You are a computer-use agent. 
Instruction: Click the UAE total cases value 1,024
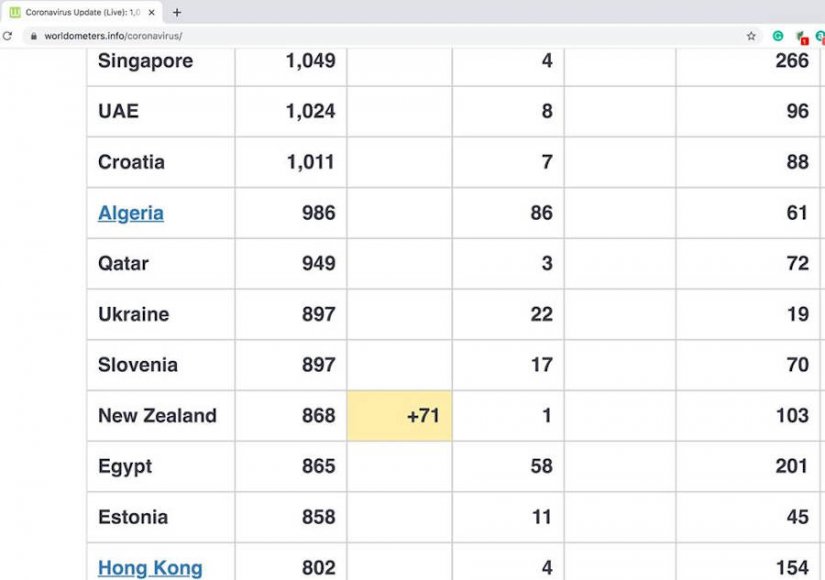(x=310, y=111)
